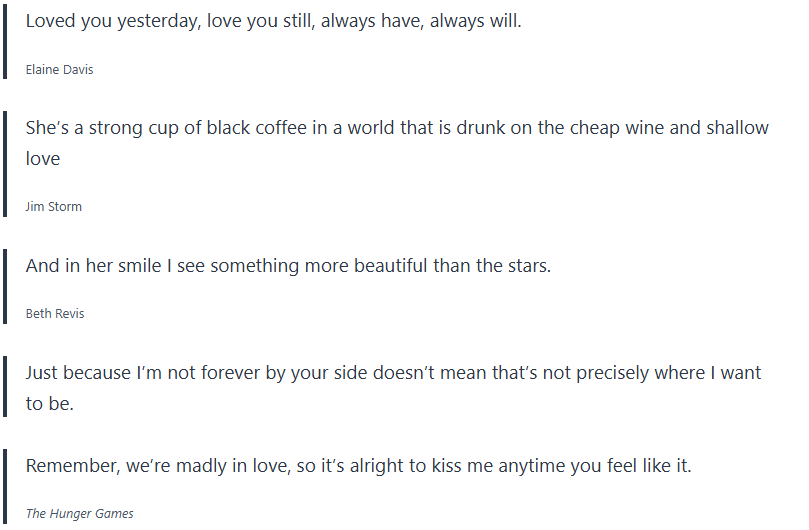Select the Jim Storm attribution text
The width and height of the screenshot is (809, 530).
[x=54, y=207]
